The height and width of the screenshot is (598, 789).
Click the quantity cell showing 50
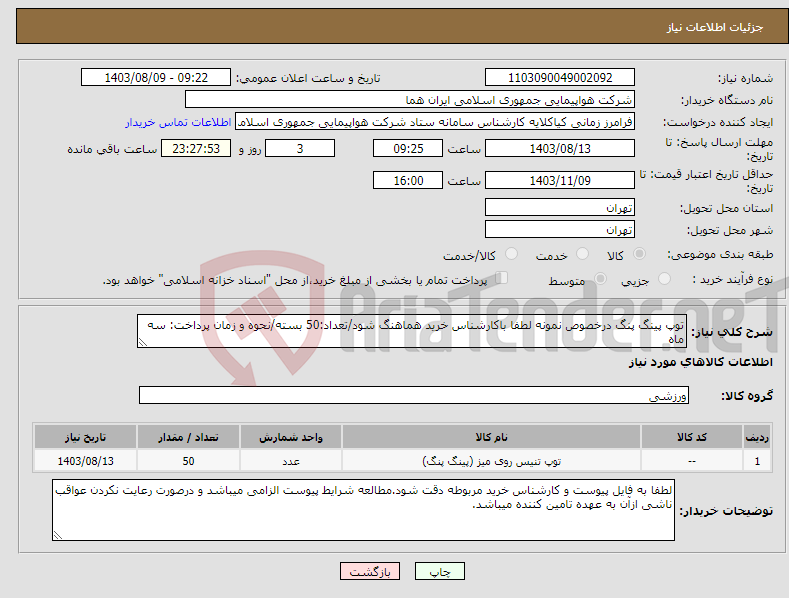tap(188, 461)
